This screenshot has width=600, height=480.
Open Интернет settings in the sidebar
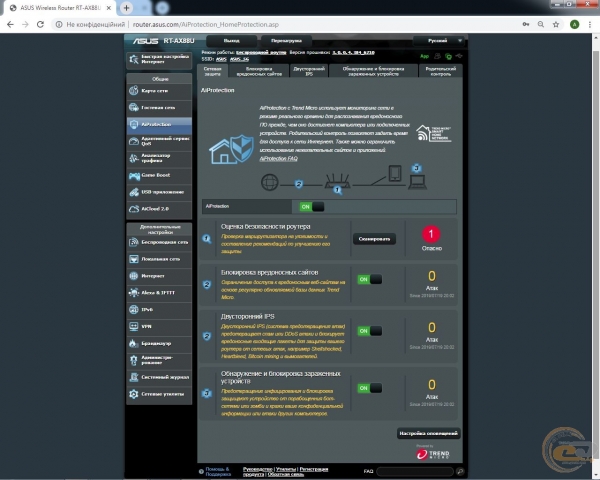click(159, 276)
